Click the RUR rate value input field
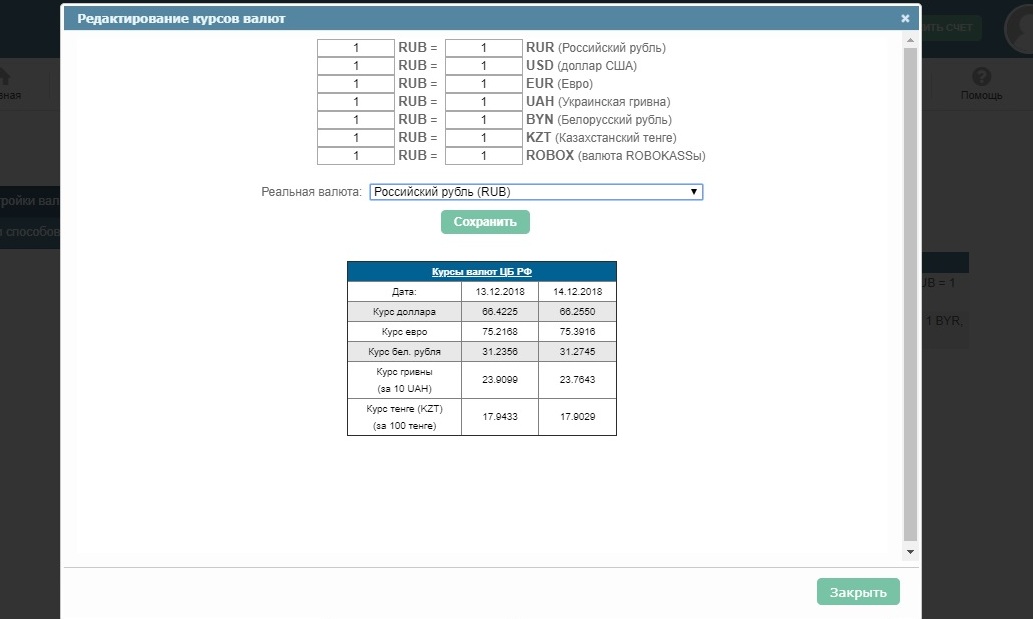1033x619 pixels. [484, 48]
